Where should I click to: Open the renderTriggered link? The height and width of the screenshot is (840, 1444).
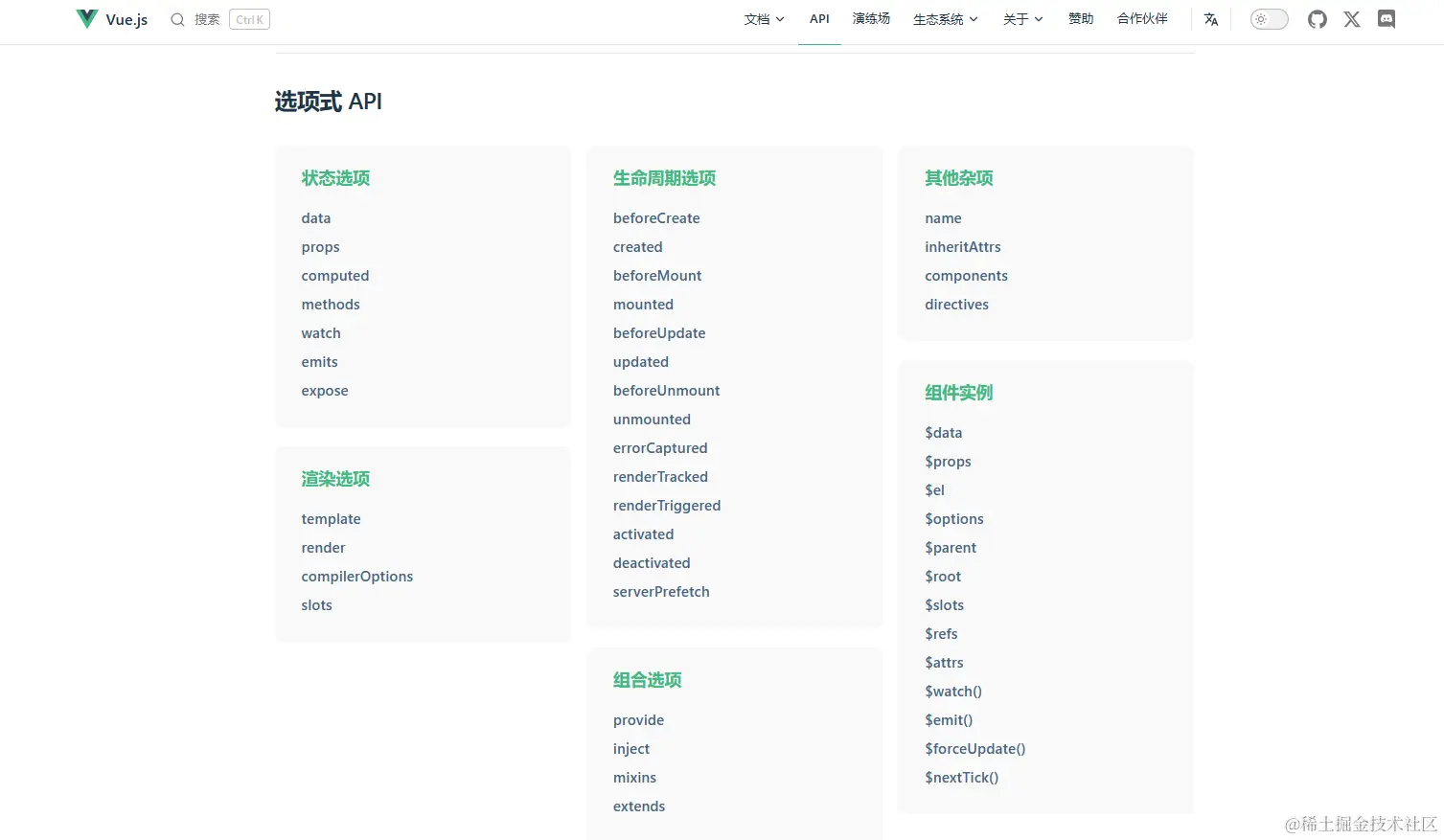click(667, 506)
